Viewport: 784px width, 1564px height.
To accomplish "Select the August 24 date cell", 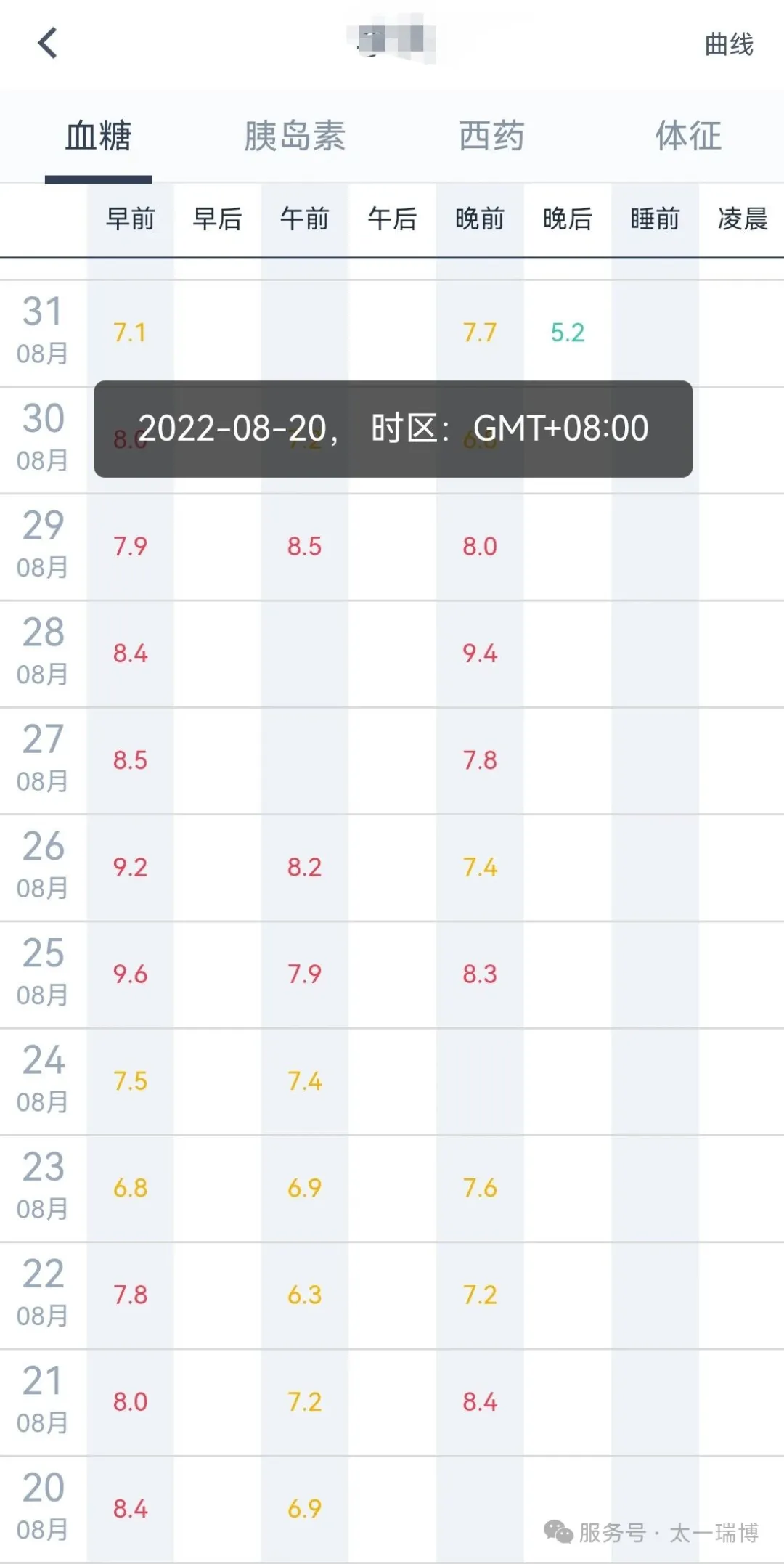I will point(44,1080).
